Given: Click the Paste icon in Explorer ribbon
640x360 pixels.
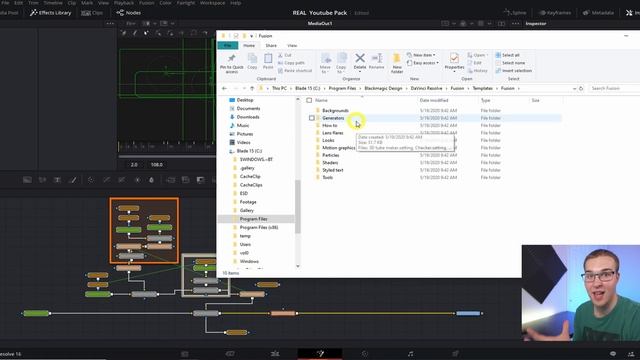Looking at the screenshot, I should tap(268, 61).
